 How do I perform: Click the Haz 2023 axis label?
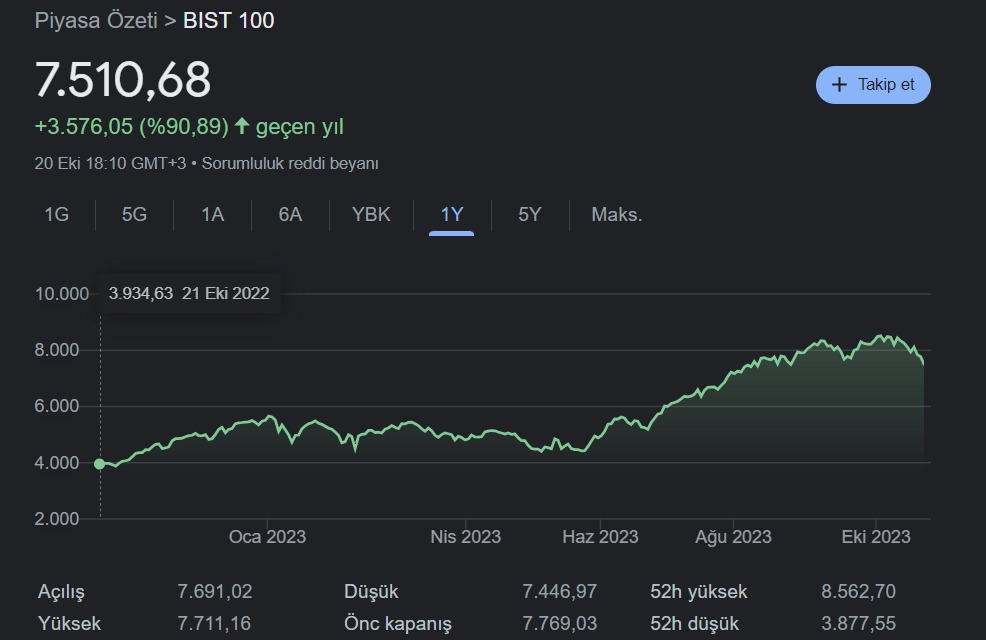(x=600, y=537)
